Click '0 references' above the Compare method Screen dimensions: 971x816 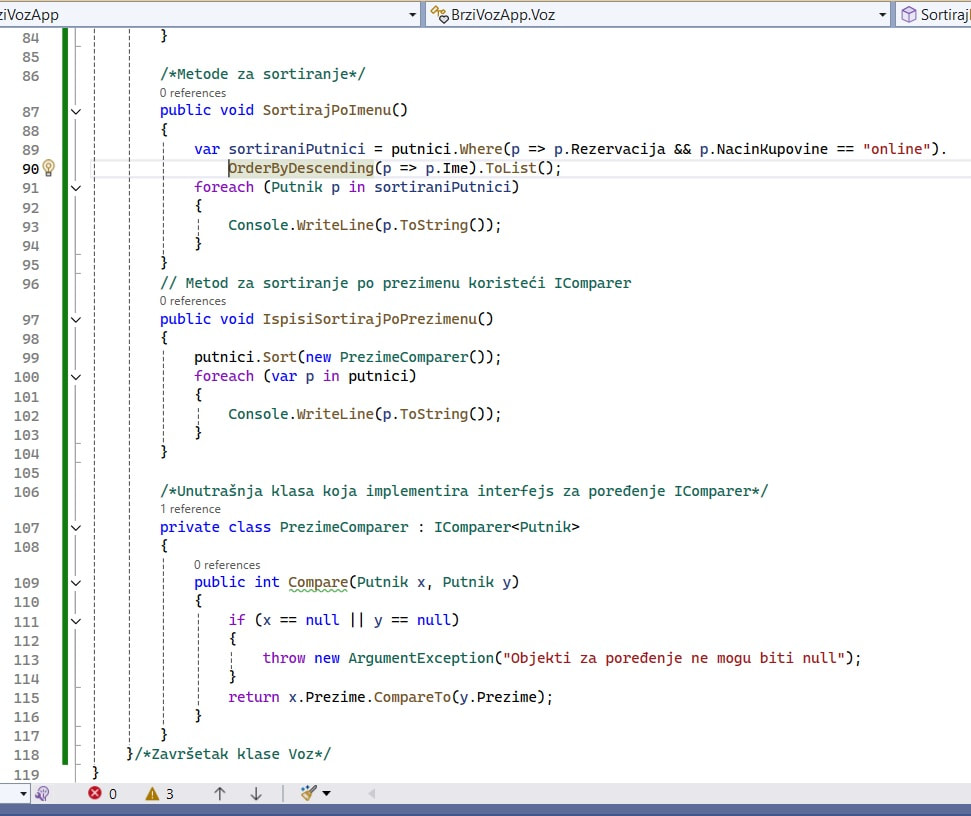(x=227, y=565)
